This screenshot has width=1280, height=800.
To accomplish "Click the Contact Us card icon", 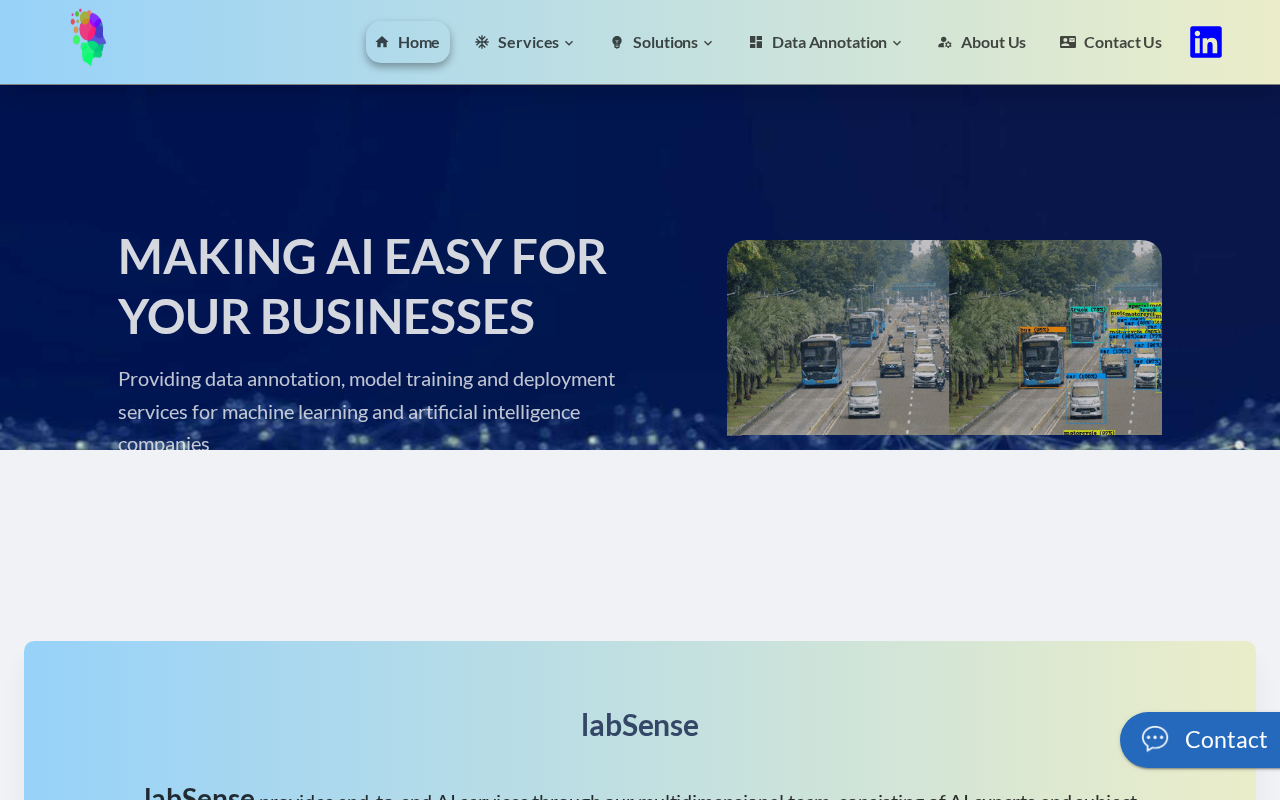I will 1068,42.
